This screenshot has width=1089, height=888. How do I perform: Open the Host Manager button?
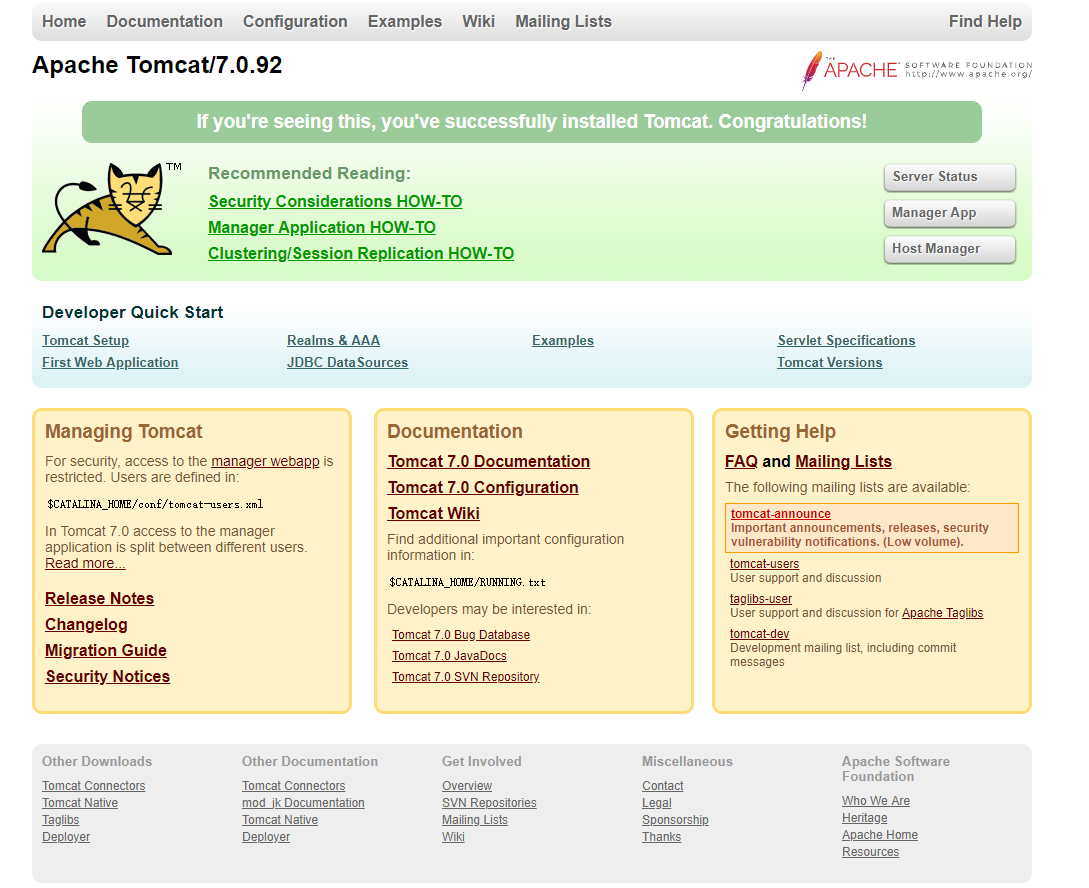point(949,249)
